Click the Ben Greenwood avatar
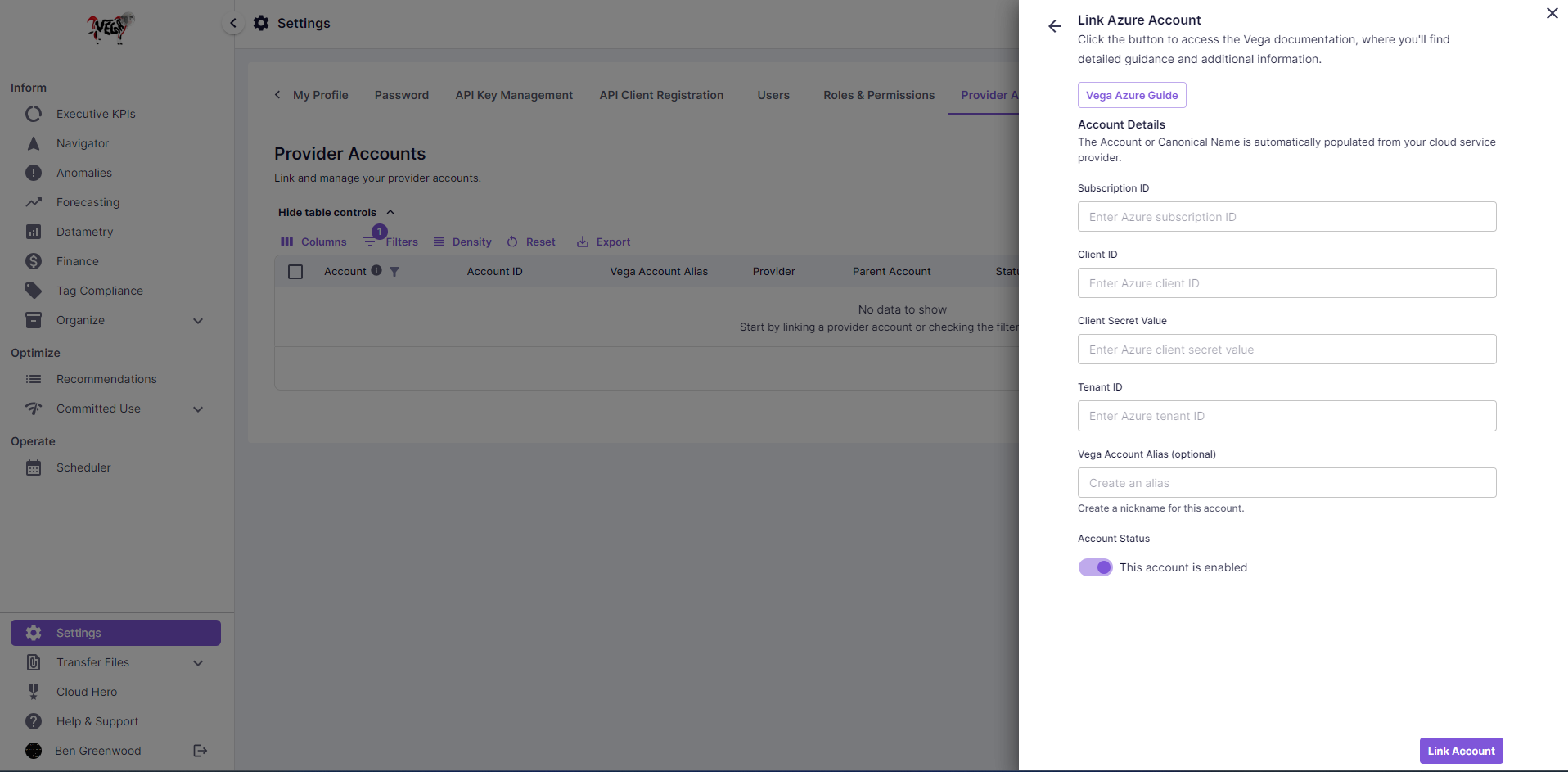The image size is (1568, 772). pyautogui.click(x=34, y=751)
